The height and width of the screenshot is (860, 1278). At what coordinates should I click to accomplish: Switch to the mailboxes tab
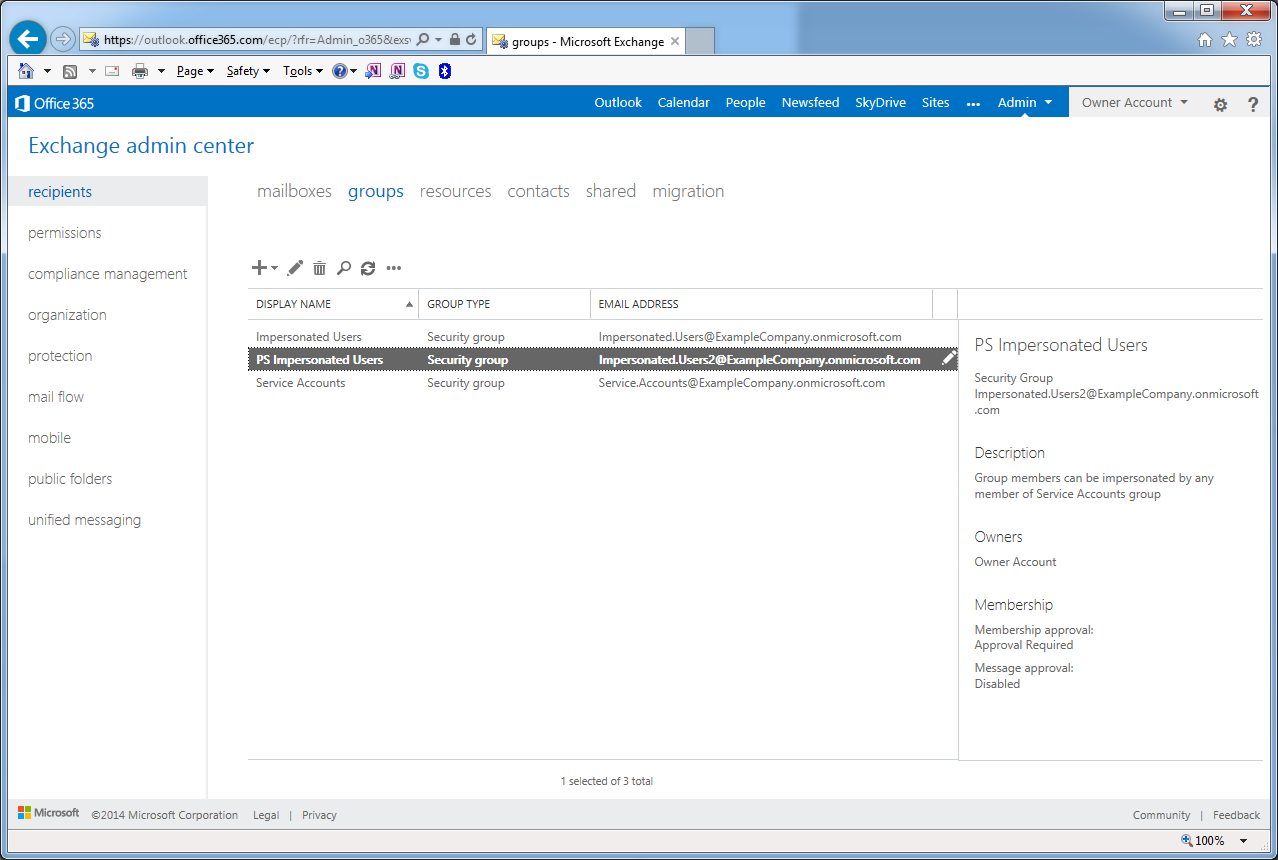294,191
